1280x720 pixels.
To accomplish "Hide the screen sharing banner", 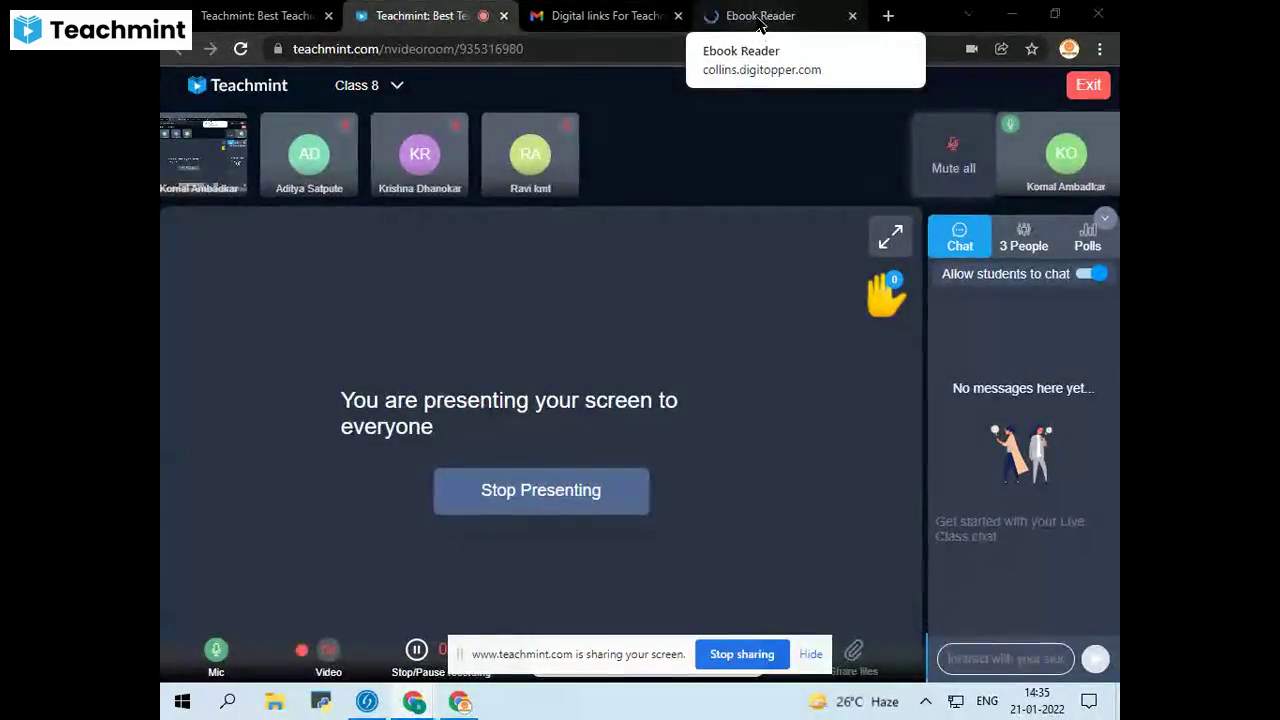I will click(810, 654).
